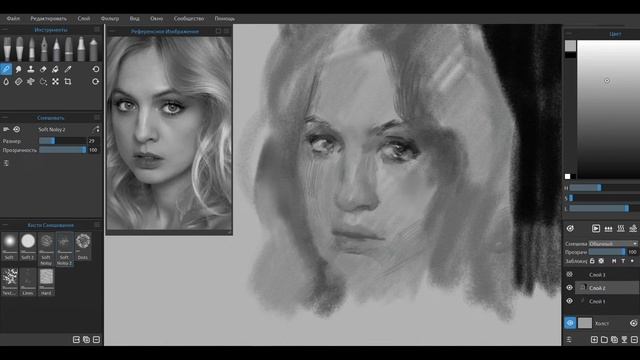Click the Холст canvas color swatch
The image size is (640, 360).
pos(585,323)
